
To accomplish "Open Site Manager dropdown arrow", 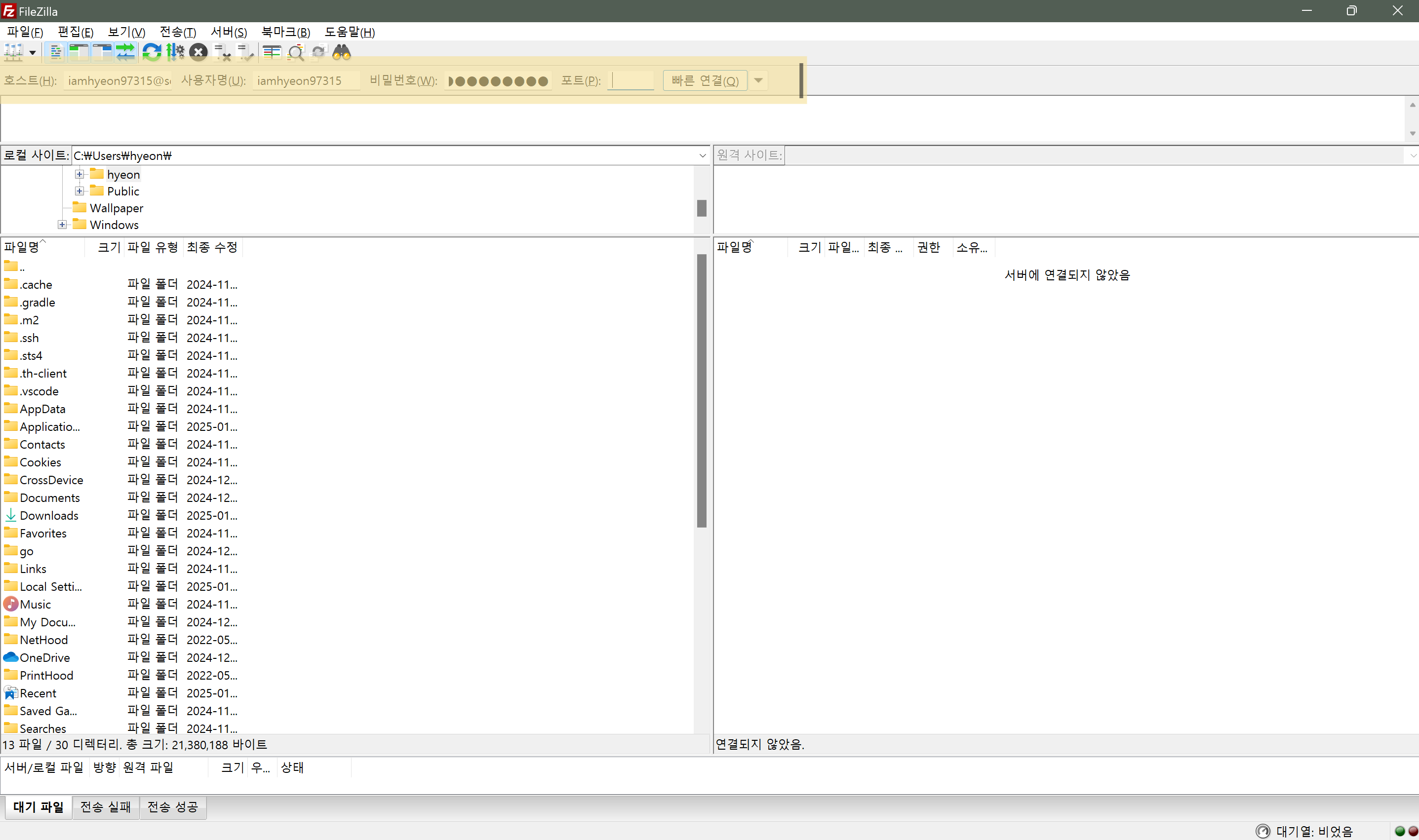I will point(32,53).
